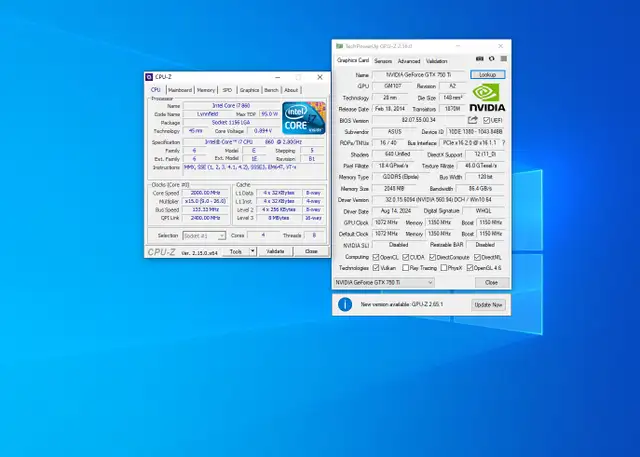Click CPU-Z Core Speed value
Screen dimensions: 640x457
205,193
